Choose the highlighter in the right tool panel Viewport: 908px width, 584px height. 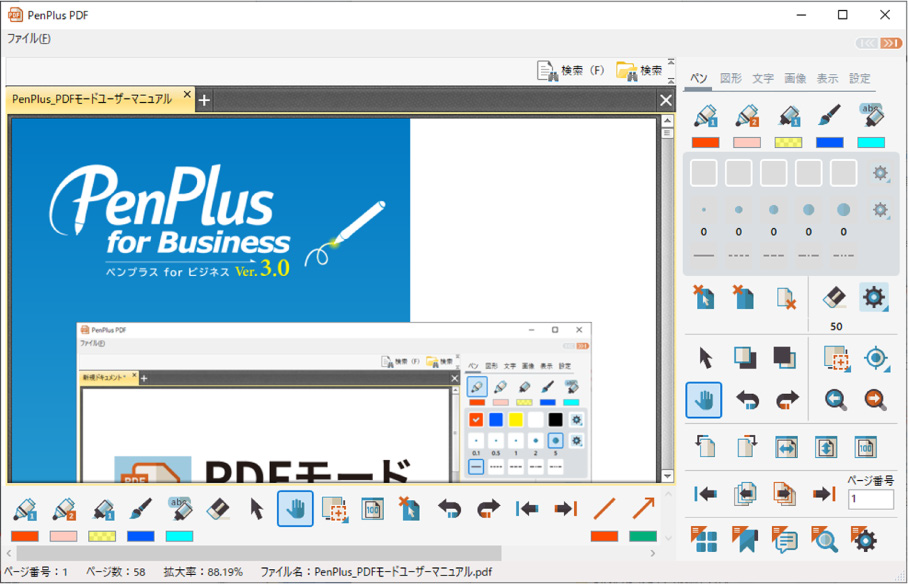788,116
